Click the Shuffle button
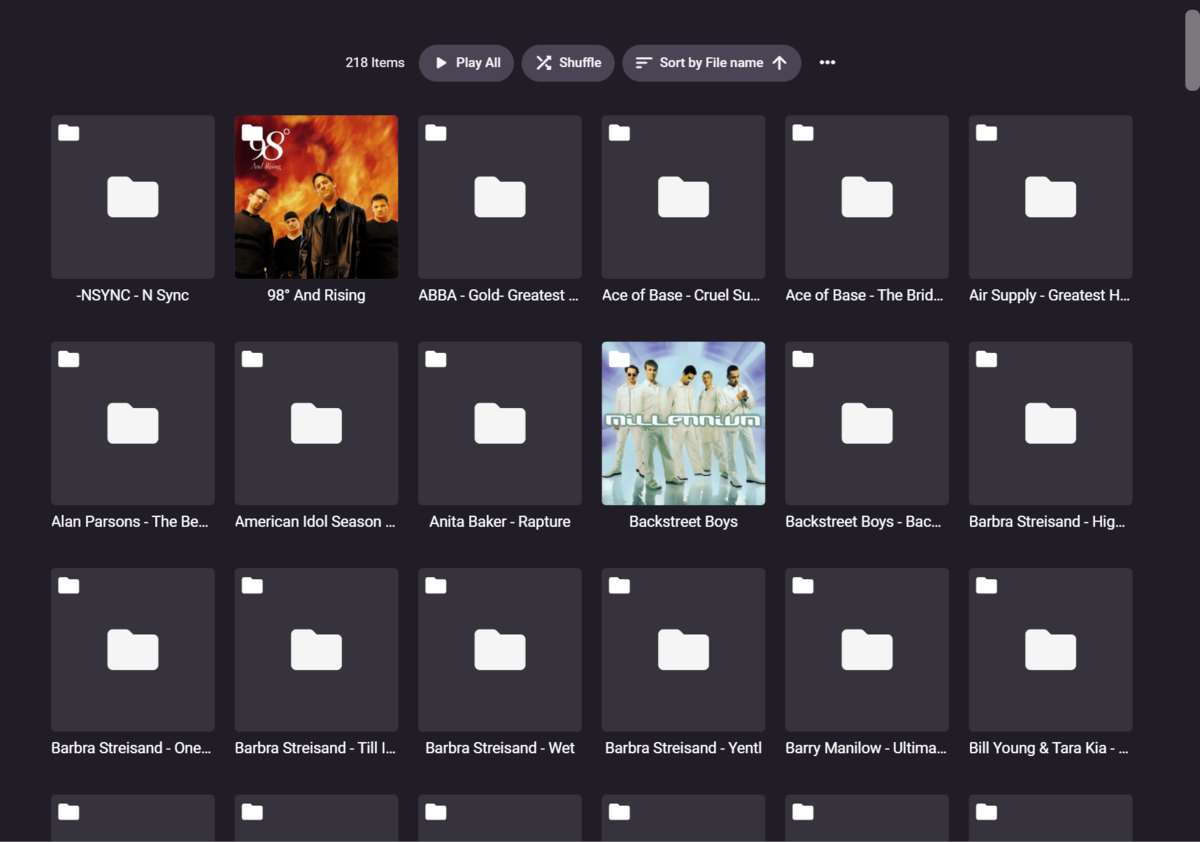Screen dimensions: 1200x842 (568, 62)
